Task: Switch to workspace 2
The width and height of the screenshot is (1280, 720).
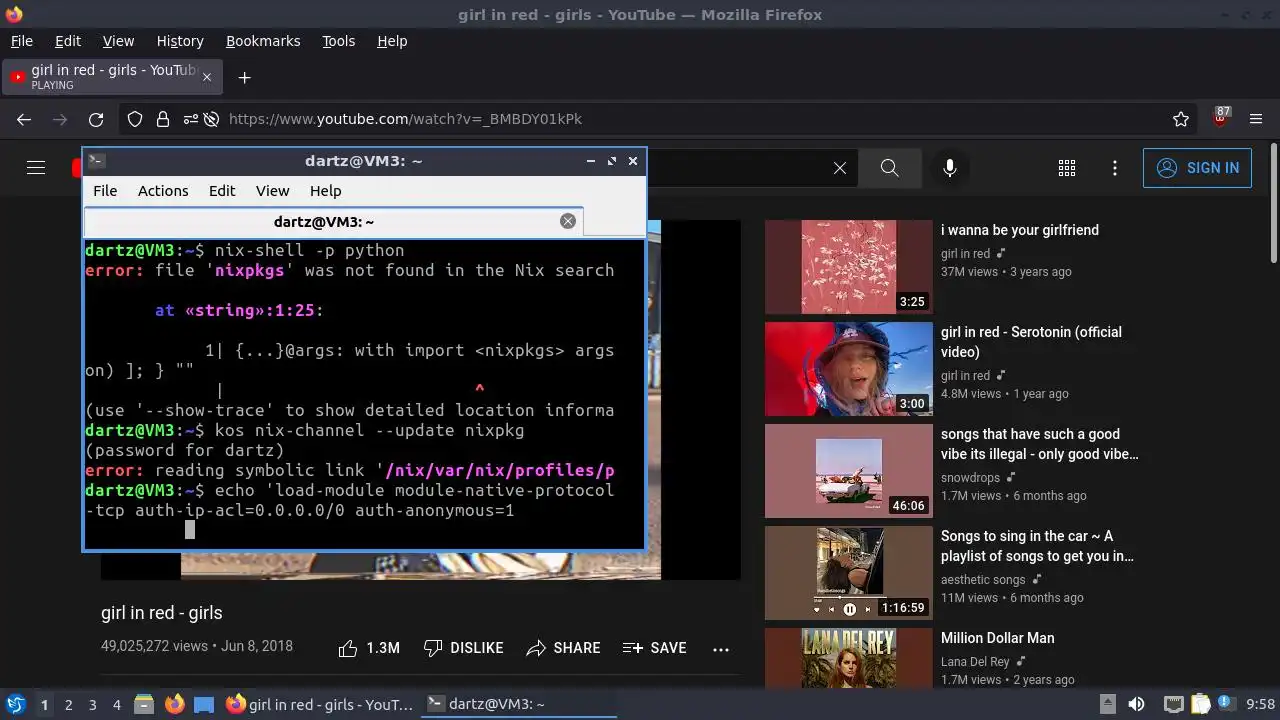Action: (68, 705)
